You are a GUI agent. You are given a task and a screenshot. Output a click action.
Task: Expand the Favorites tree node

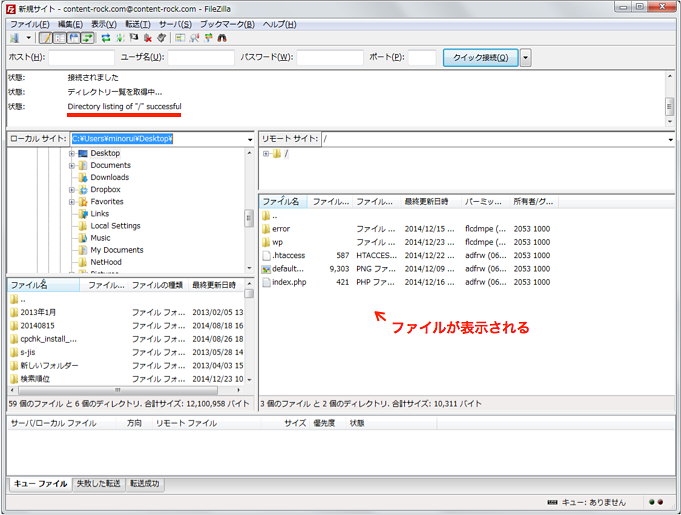72,202
